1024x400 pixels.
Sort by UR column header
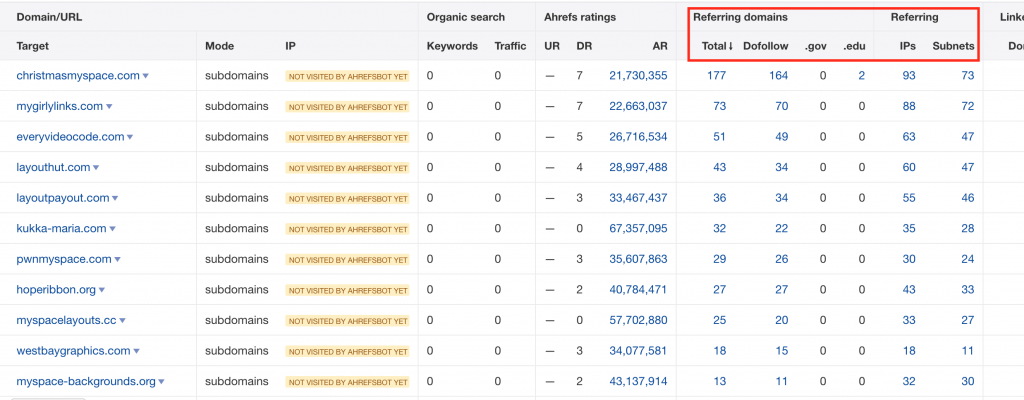point(551,46)
